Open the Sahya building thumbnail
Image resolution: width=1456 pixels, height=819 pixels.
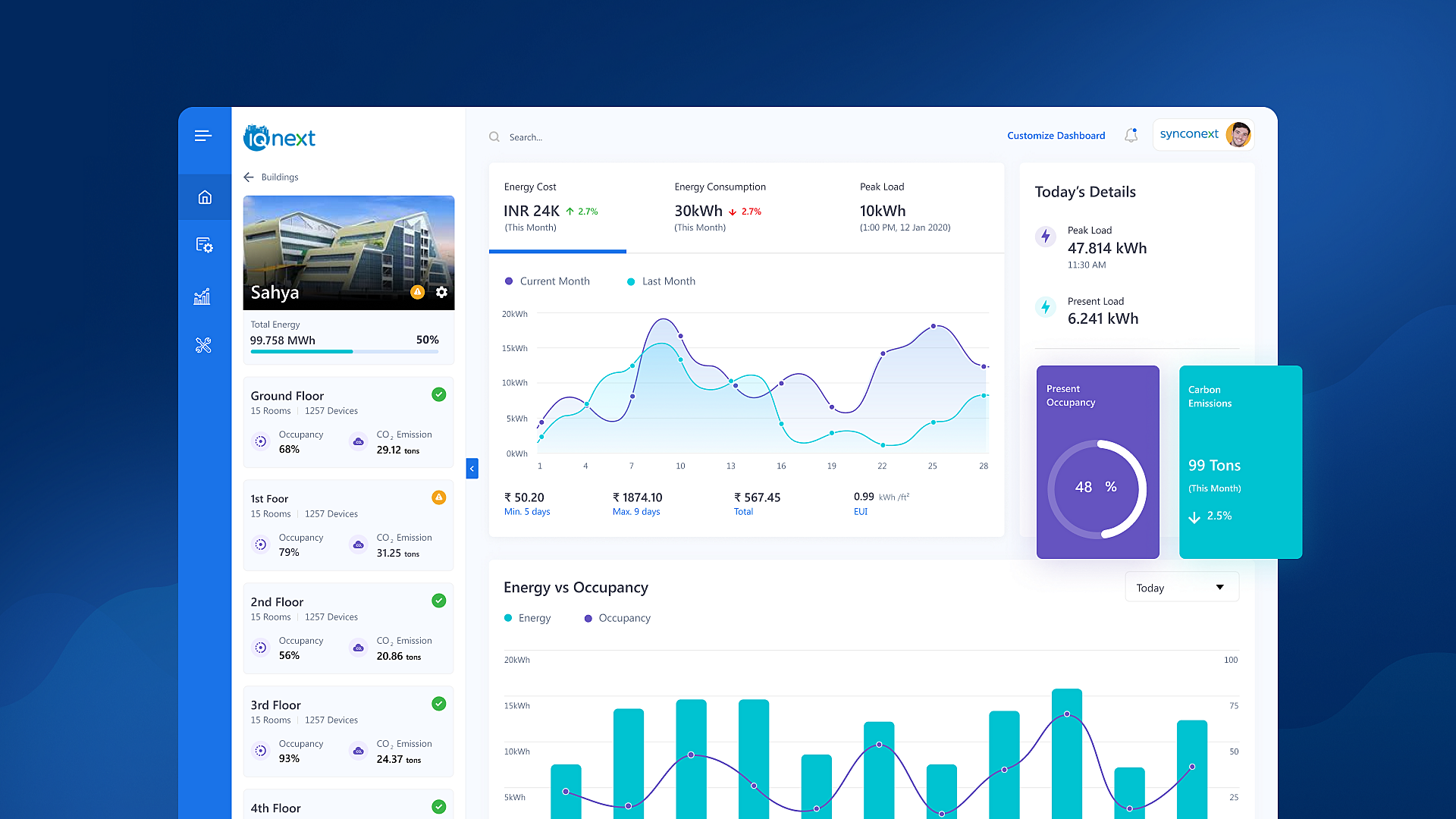[349, 253]
